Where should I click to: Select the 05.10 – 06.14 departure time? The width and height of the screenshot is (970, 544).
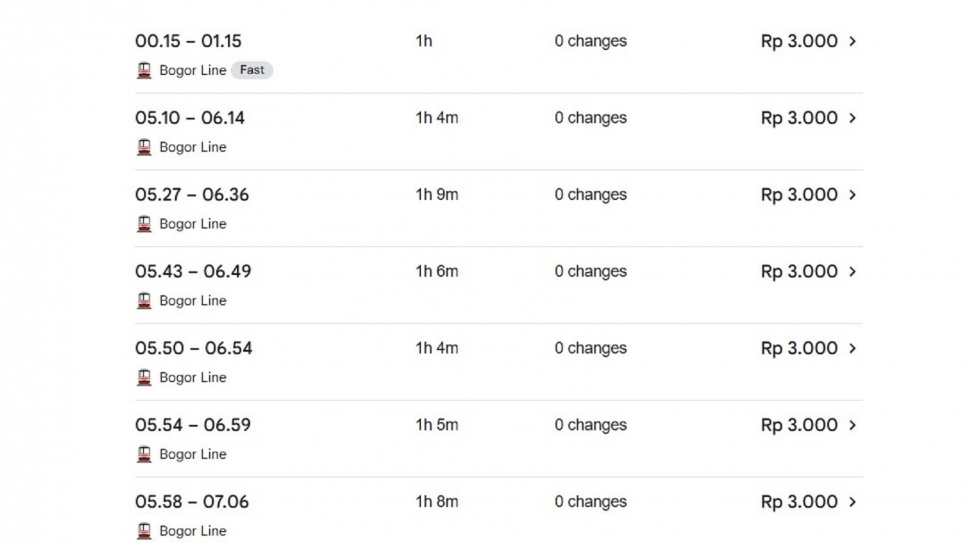coord(190,118)
